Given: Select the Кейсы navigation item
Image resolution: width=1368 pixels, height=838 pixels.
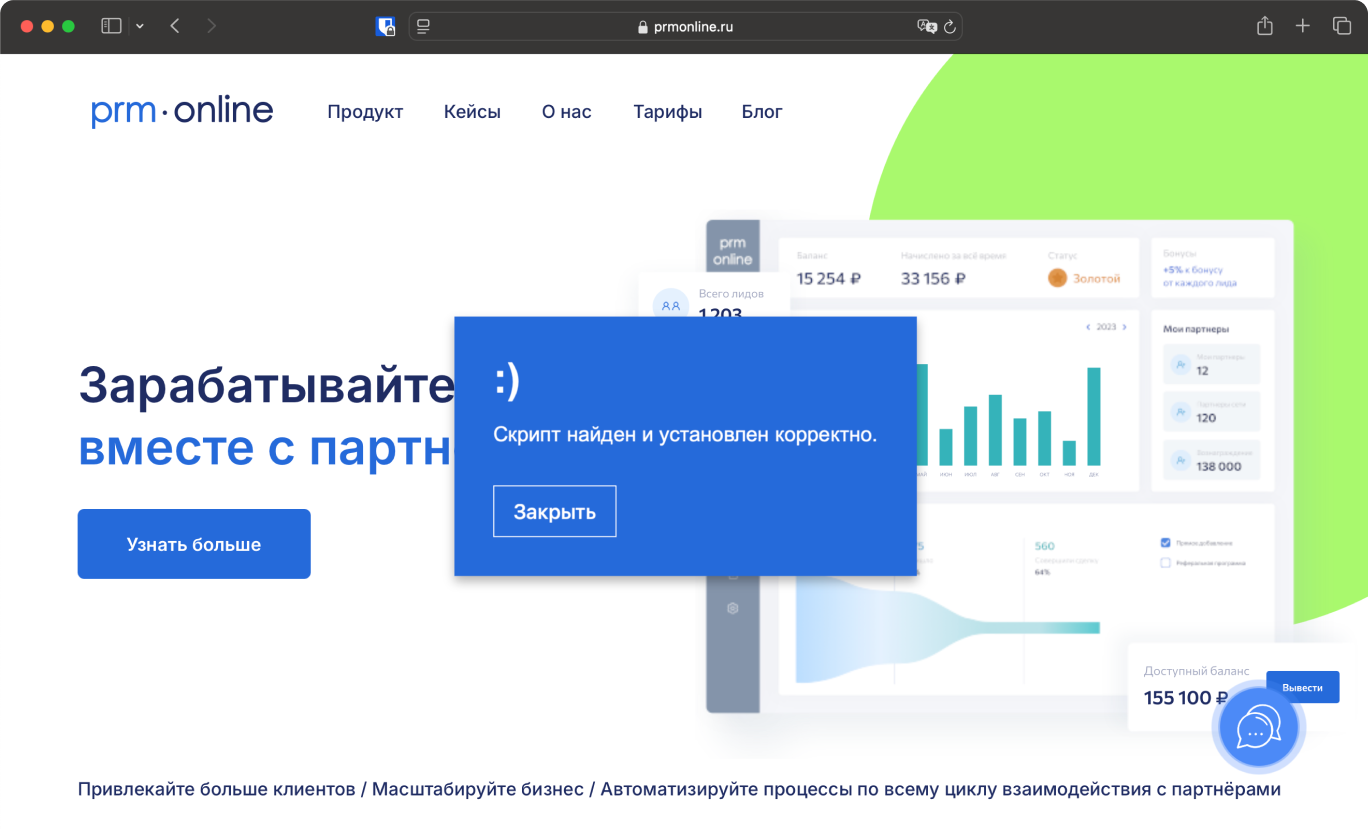Looking at the screenshot, I should tap(472, 111).
